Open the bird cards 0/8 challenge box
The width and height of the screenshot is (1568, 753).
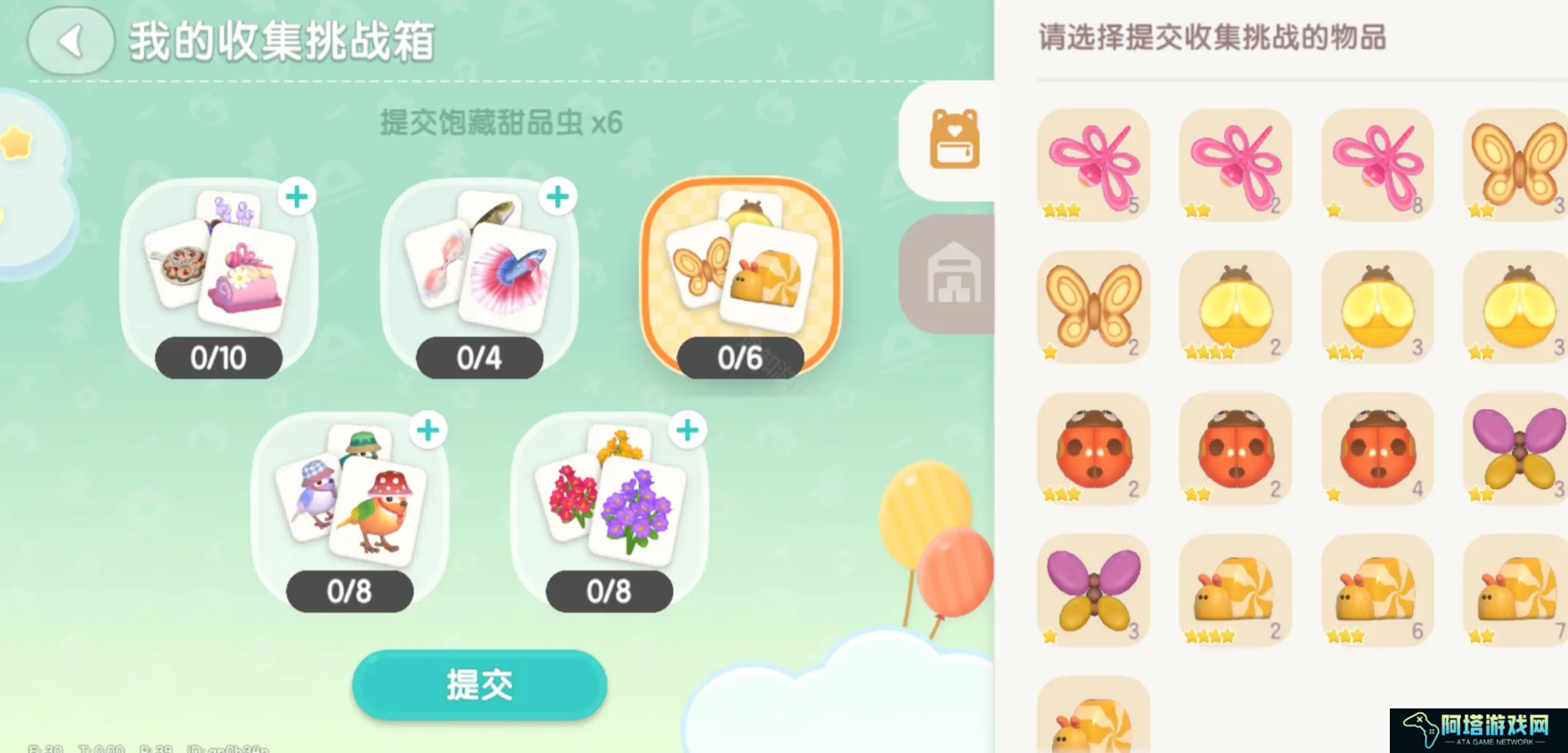[349, 512]
